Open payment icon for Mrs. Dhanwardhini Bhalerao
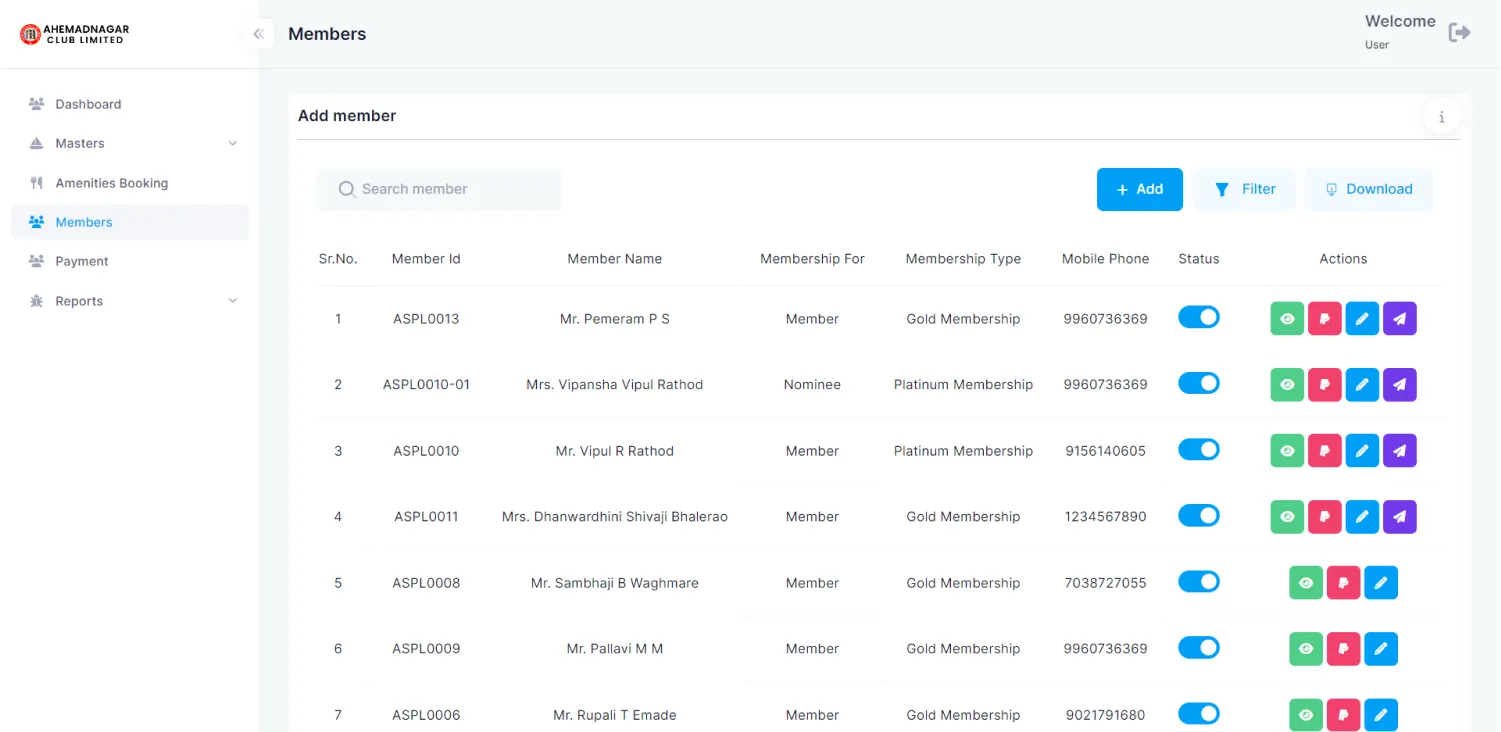This screenshot has height=732, width=1501. click(1325, 517)
